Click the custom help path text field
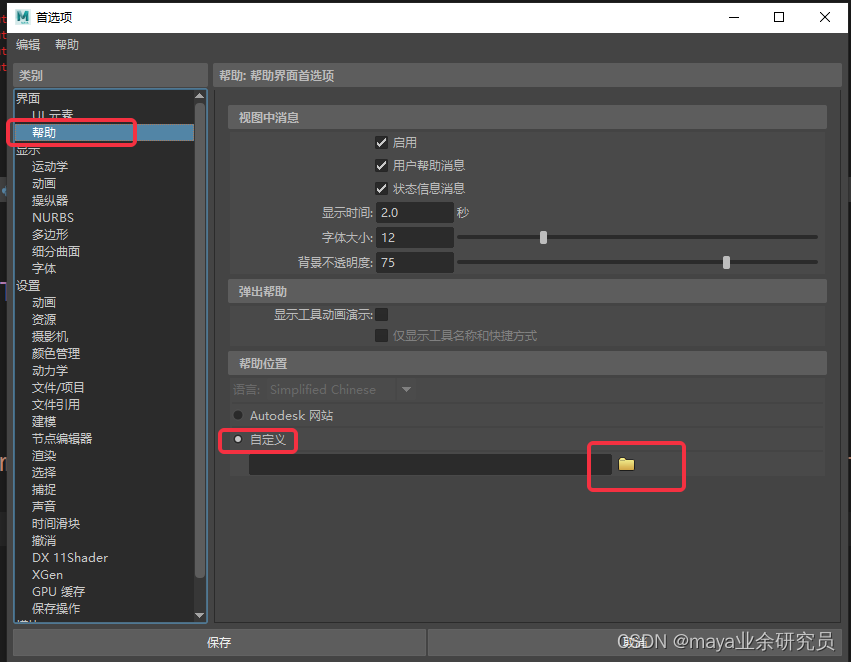 tap(430, 464)
